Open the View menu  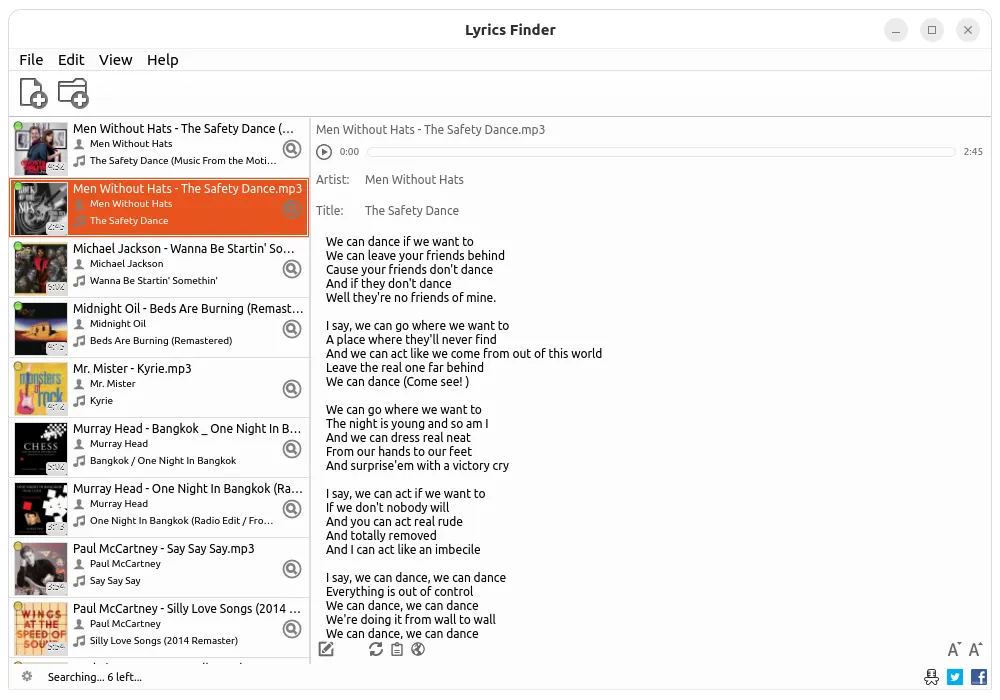115,60
